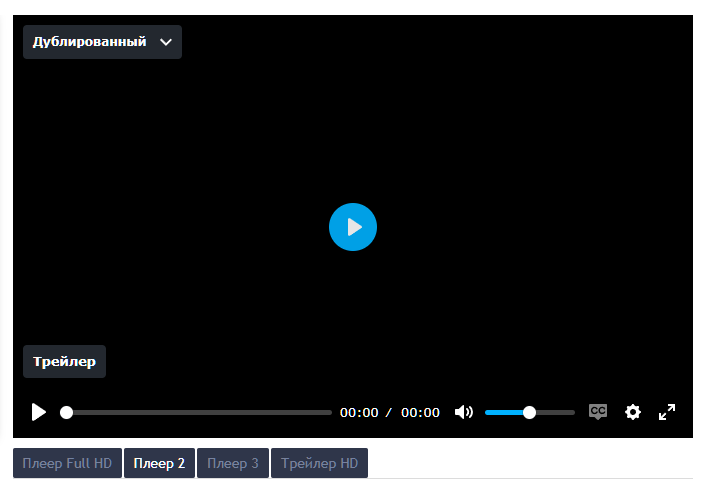Switch to the Плеер 3 tab
The width and height of the screenshot is (721, 480).
pos(233,463)
